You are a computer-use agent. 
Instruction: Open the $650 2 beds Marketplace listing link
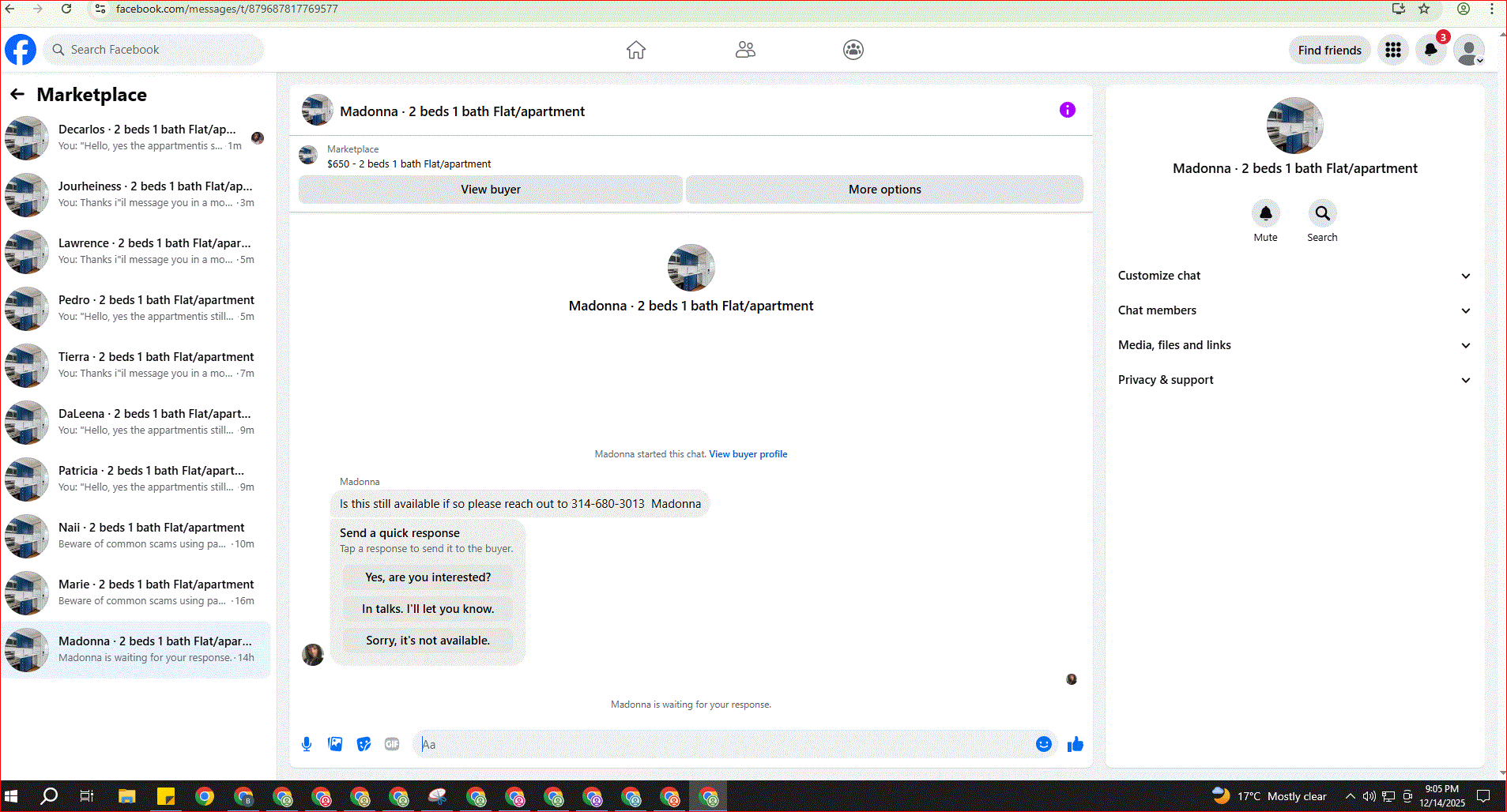[x=409, y=164]
